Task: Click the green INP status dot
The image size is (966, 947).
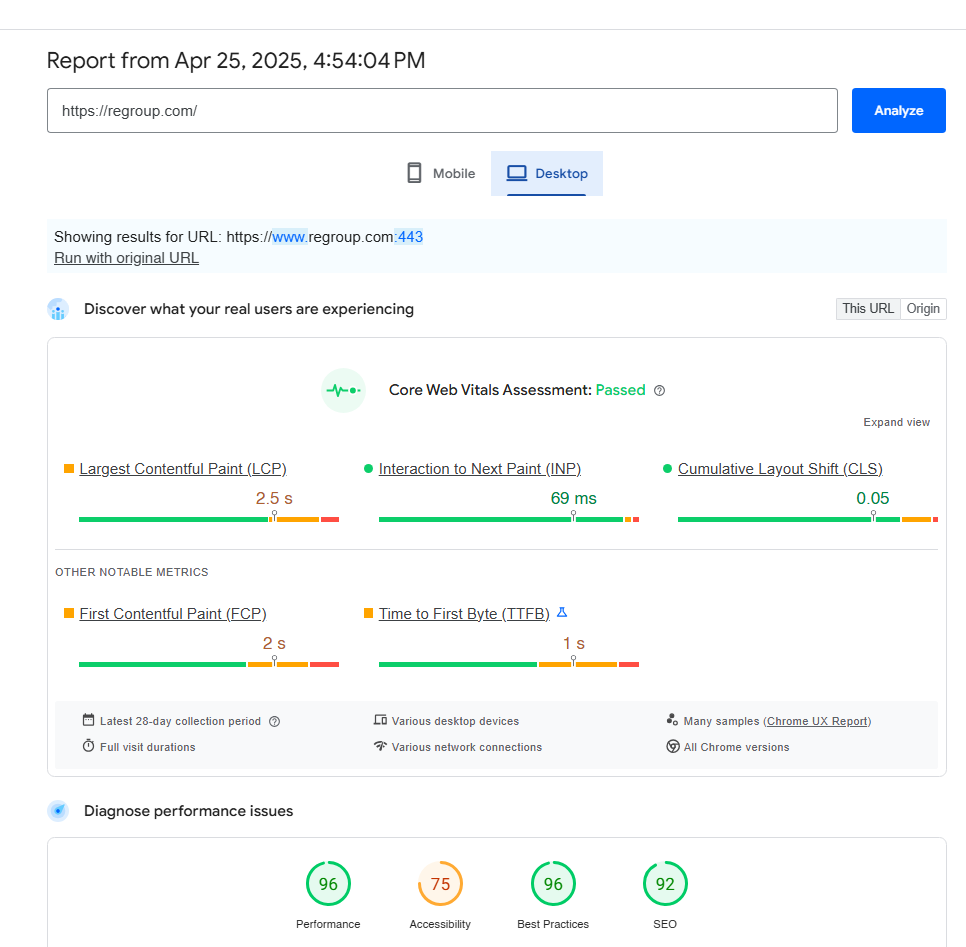Action: pos(368,469)
